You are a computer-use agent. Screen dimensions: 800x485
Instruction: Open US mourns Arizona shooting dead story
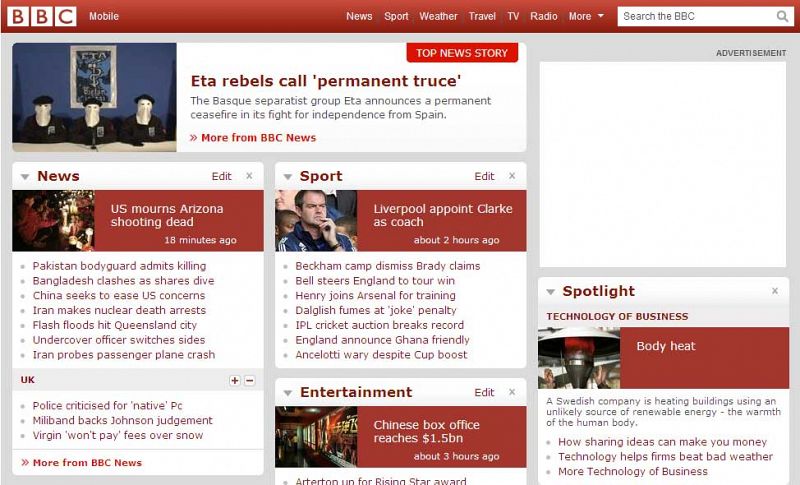pyautogui.click(x=167, y=215)
